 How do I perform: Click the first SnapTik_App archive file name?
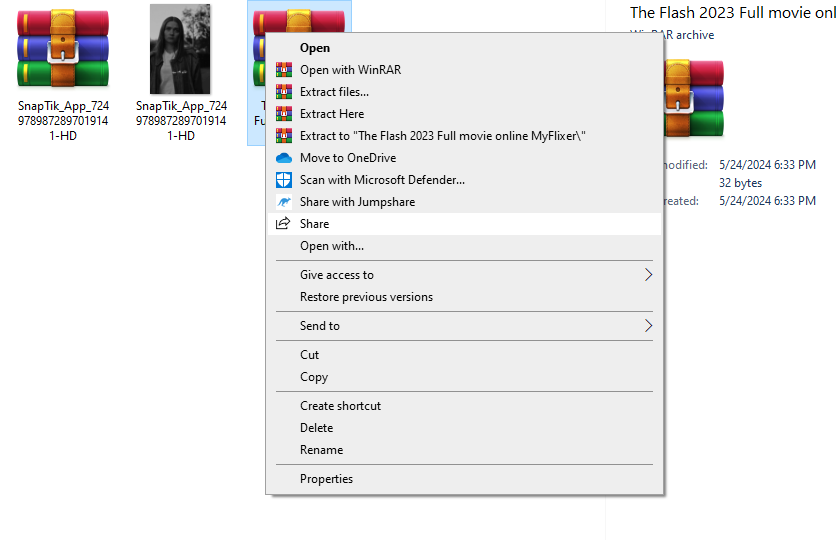point(63,121)
